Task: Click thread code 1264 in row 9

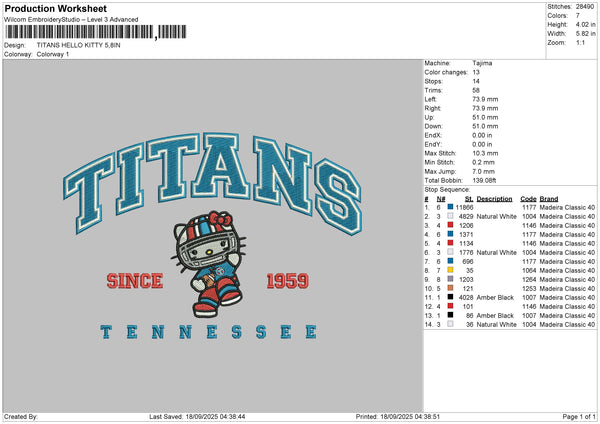Action: pos(529,279)
